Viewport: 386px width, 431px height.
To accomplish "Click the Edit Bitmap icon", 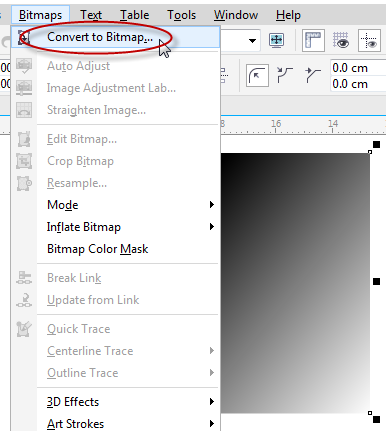I will point(24,139).
